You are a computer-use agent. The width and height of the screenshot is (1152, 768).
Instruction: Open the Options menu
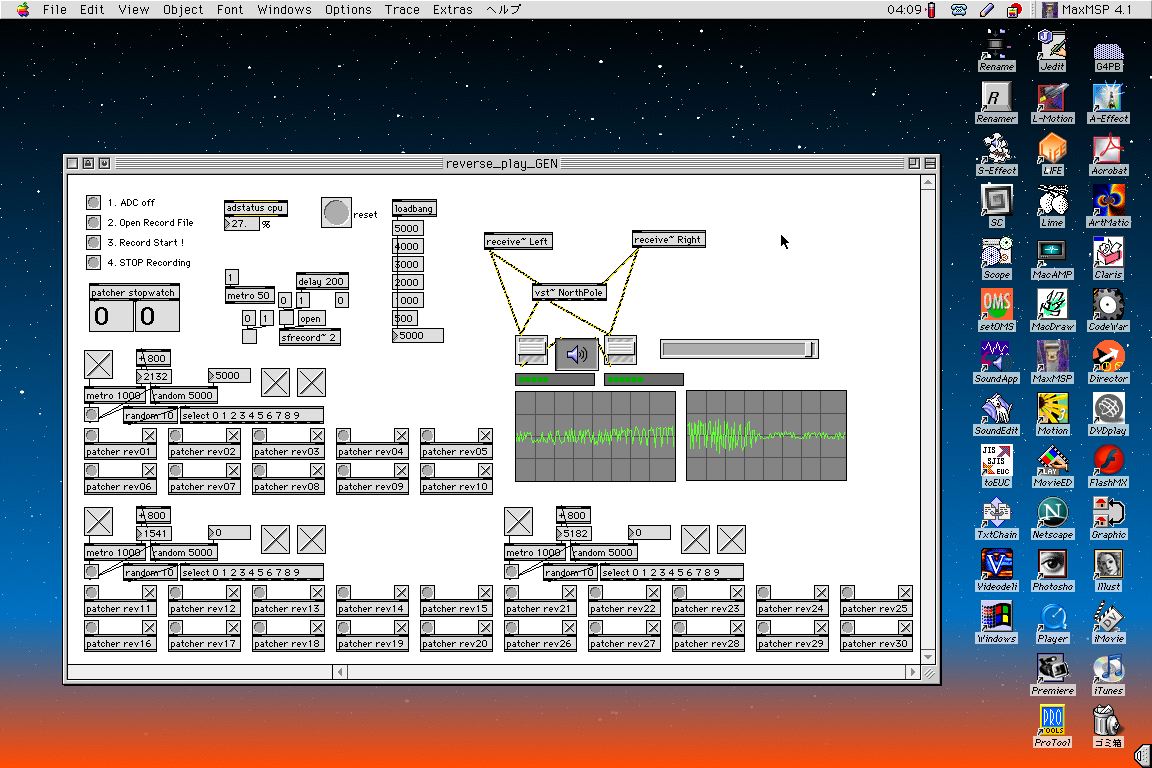pos(348,10)
